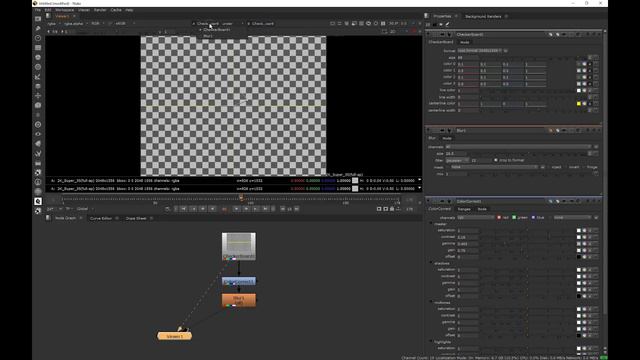Viewport: 640px width, 360px height.
Task: Open the Blur channels dropdown
Action: tap(518, 147)
